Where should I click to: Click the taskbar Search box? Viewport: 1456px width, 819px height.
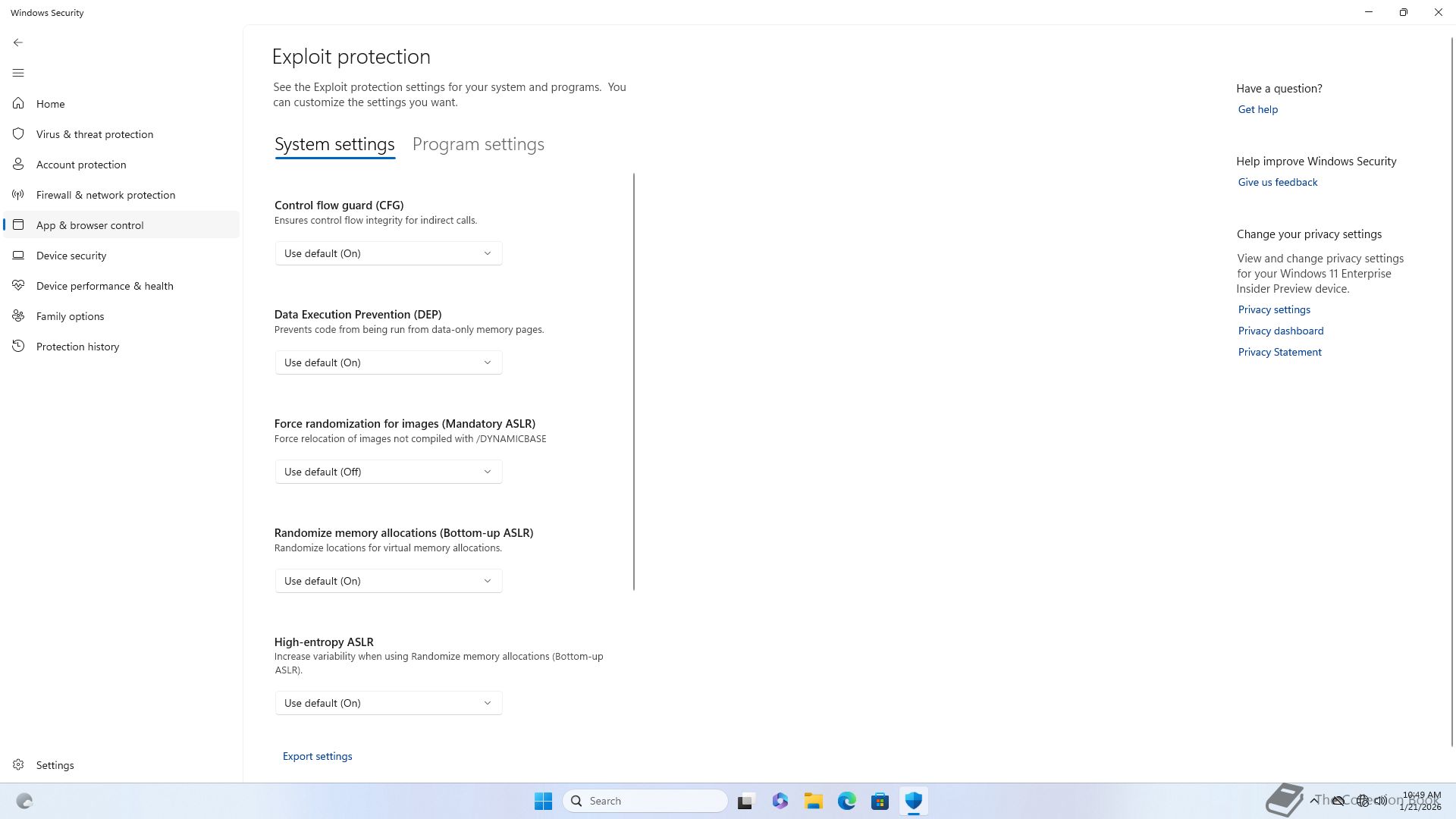tap(645, 801)
